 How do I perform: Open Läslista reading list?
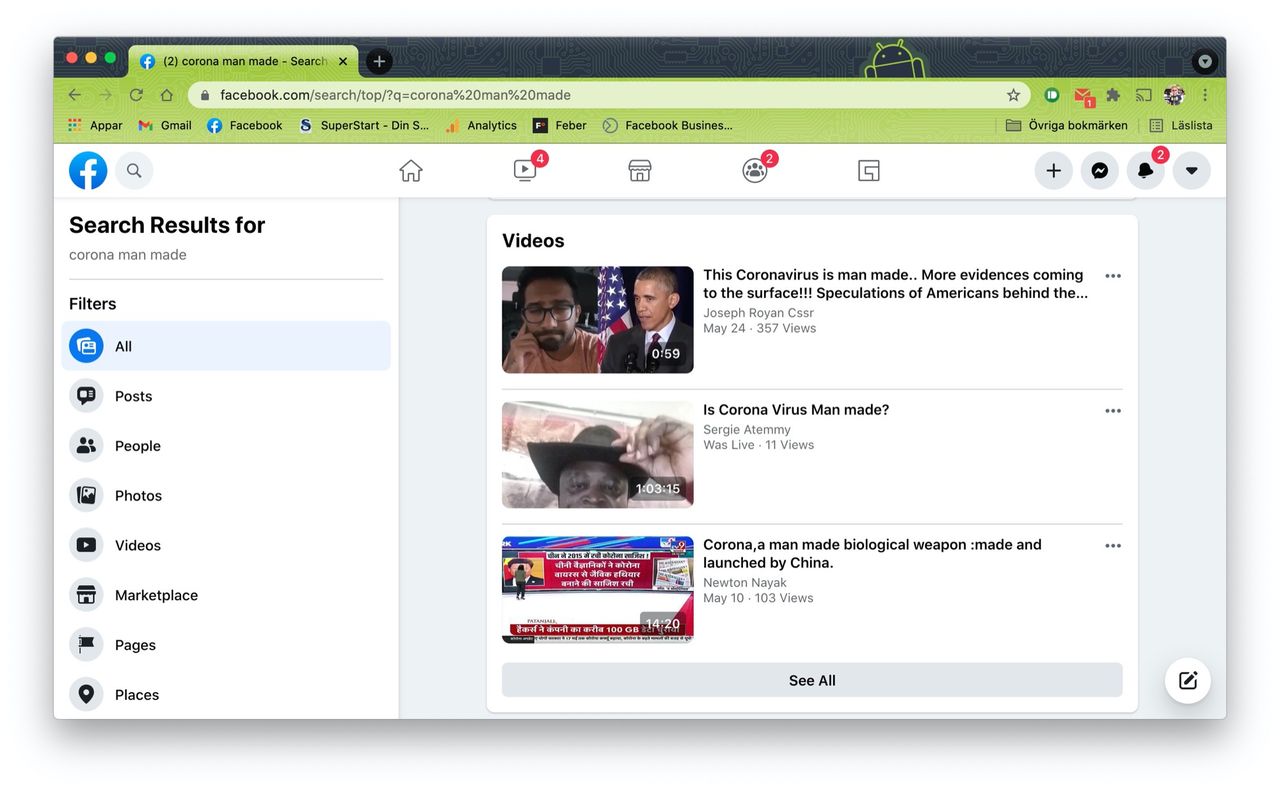coord(1181,125)
